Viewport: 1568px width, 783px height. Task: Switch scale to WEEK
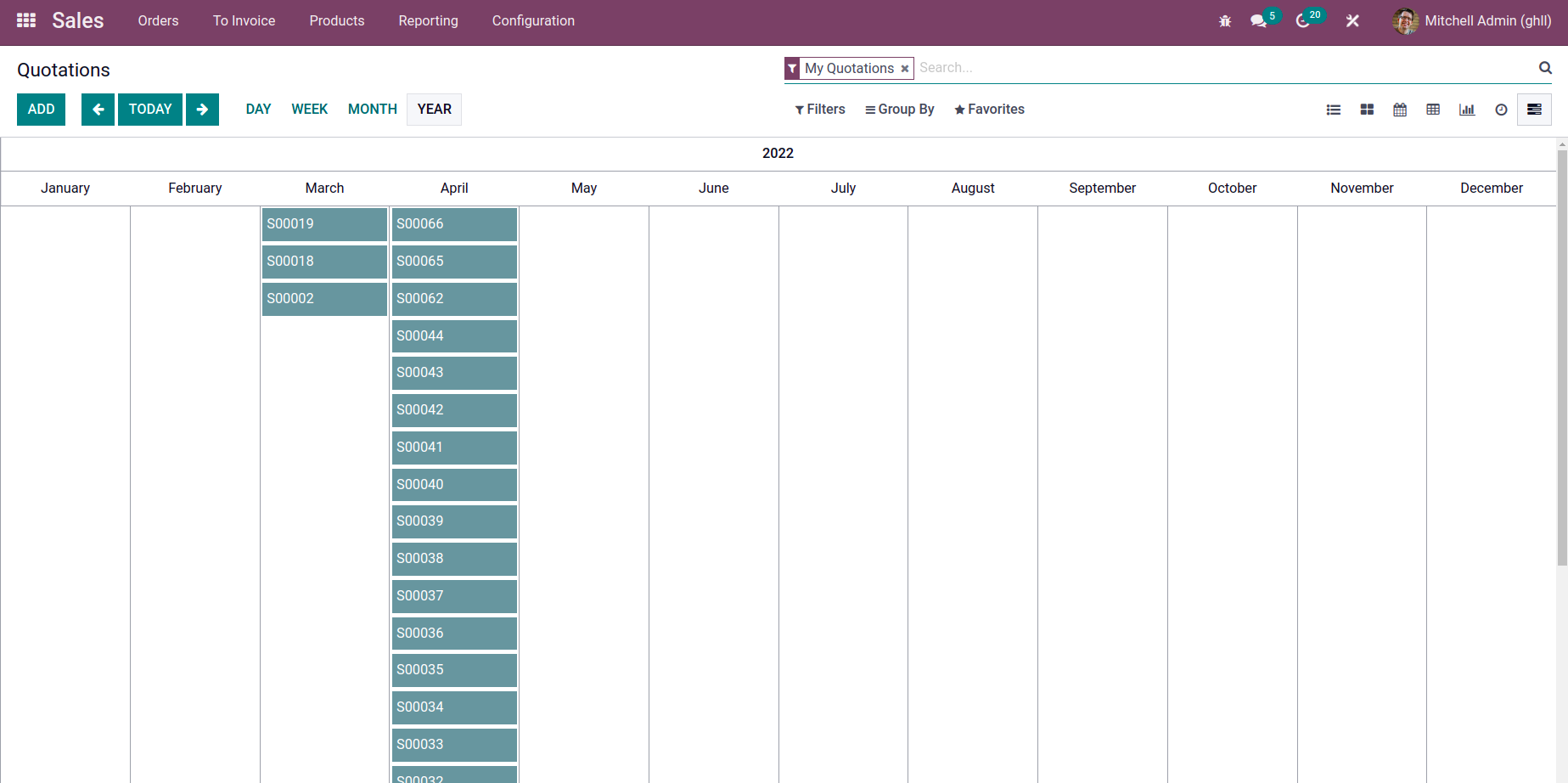click(x=310, y=110)
